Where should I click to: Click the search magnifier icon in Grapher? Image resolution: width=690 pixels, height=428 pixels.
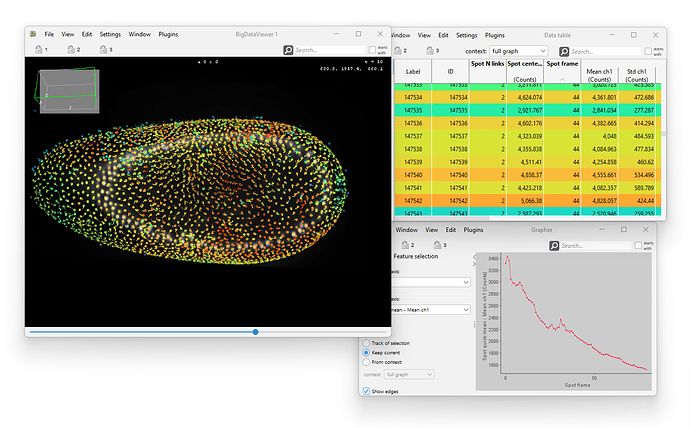554,245
